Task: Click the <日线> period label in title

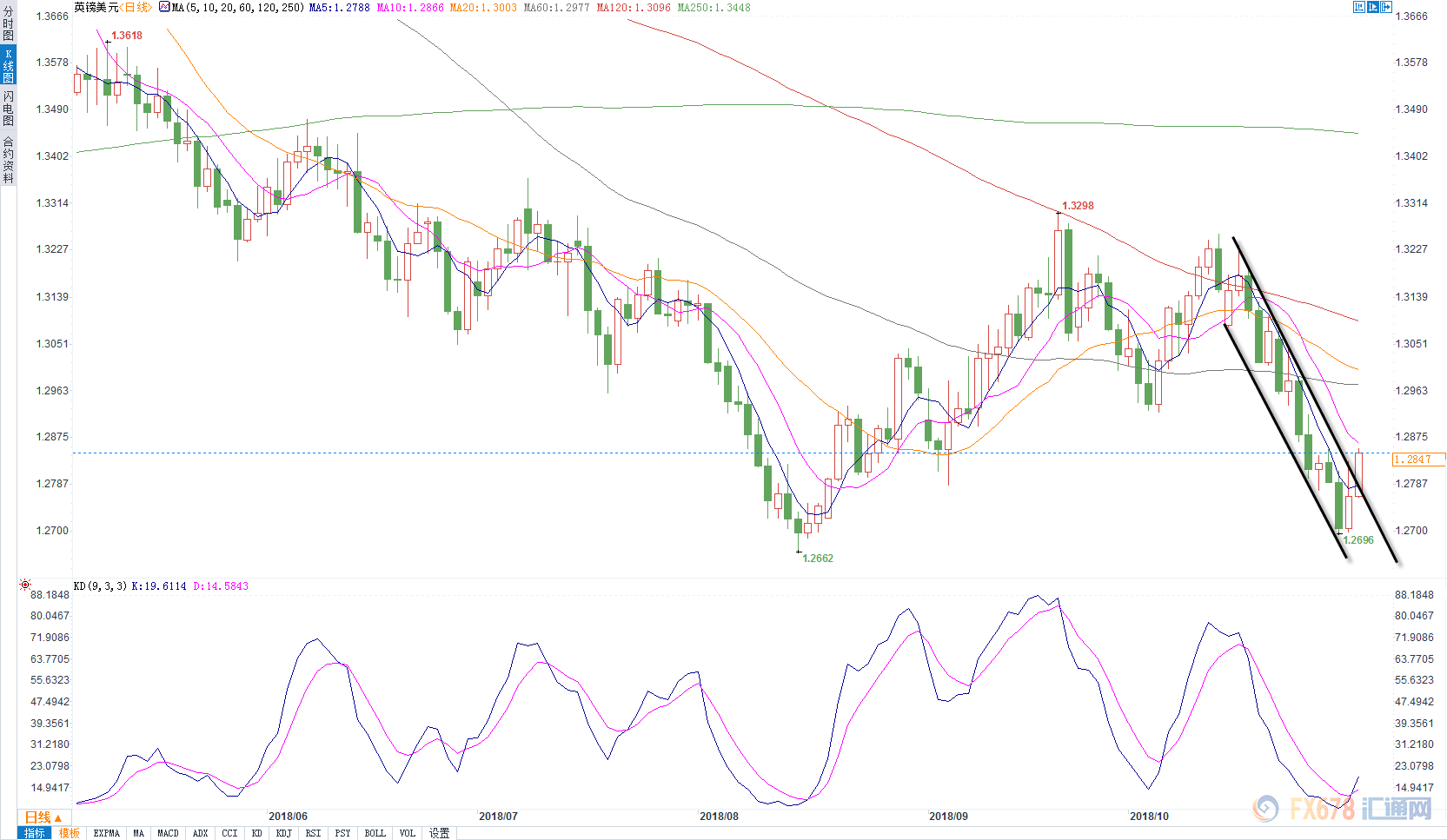Action: tap(136, 7)
